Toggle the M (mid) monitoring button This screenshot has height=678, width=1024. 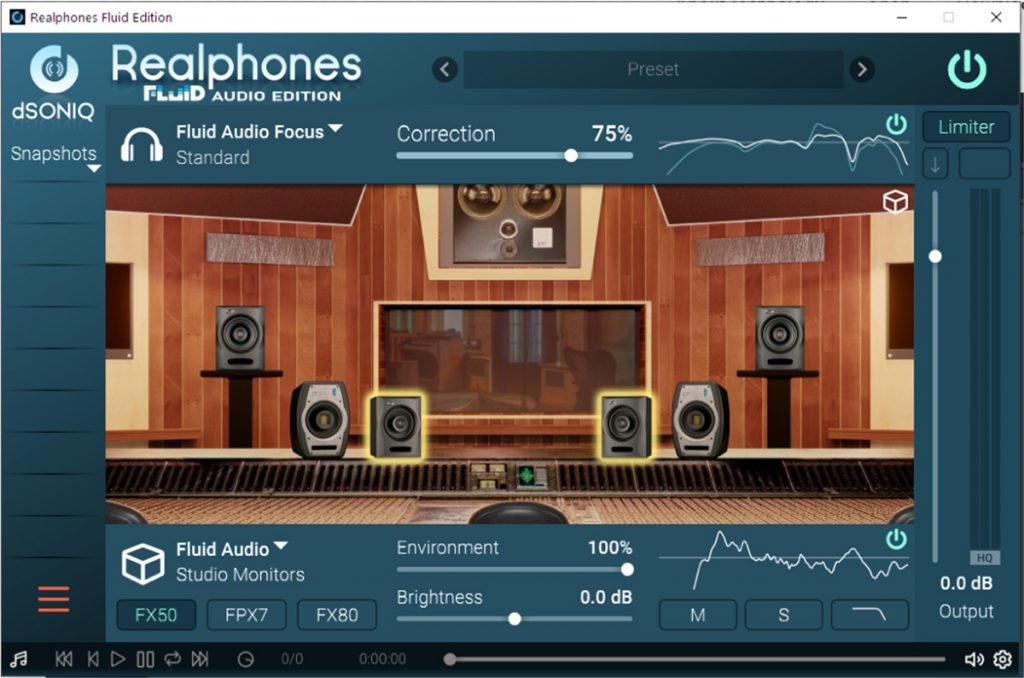click(697, 615)
